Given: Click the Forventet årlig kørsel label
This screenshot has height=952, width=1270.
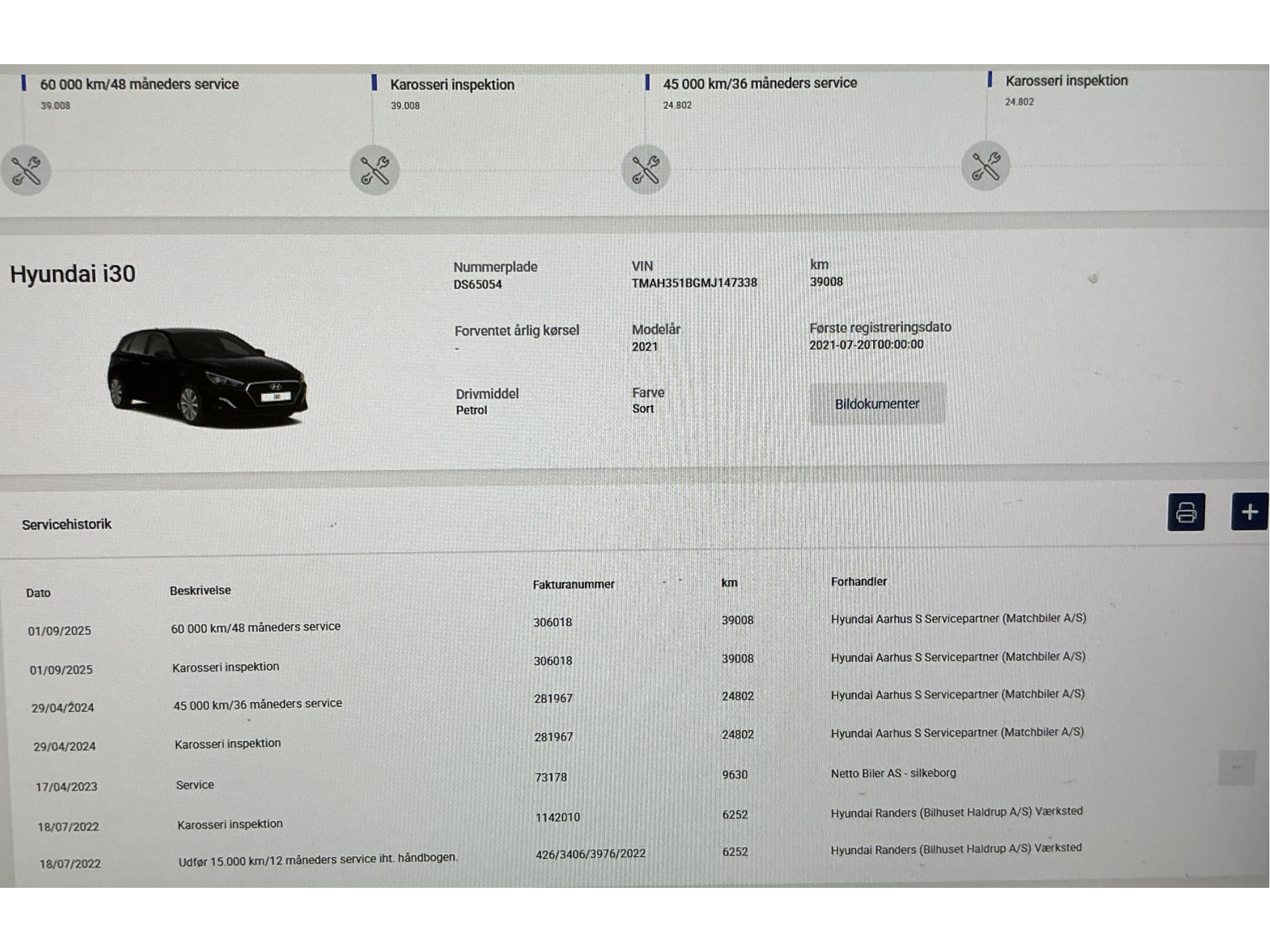Looking at the screenshot, I should 517,331.
